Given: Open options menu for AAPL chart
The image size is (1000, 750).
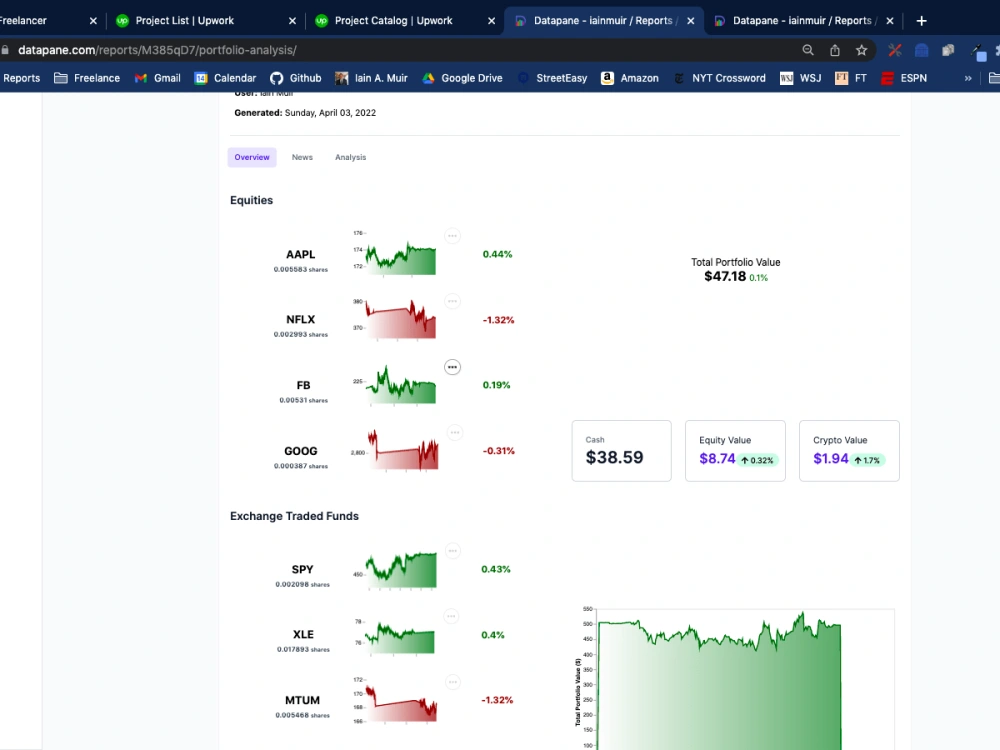Looking at the screenshot, I should [452, 236].
